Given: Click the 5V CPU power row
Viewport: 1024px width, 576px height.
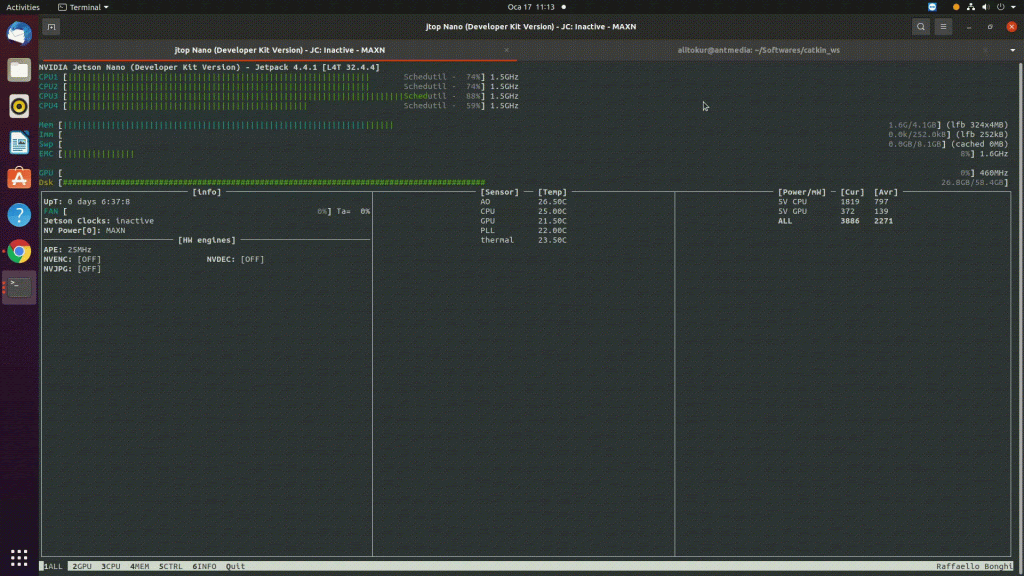Looking at the screenshot, I should [833, 202].
